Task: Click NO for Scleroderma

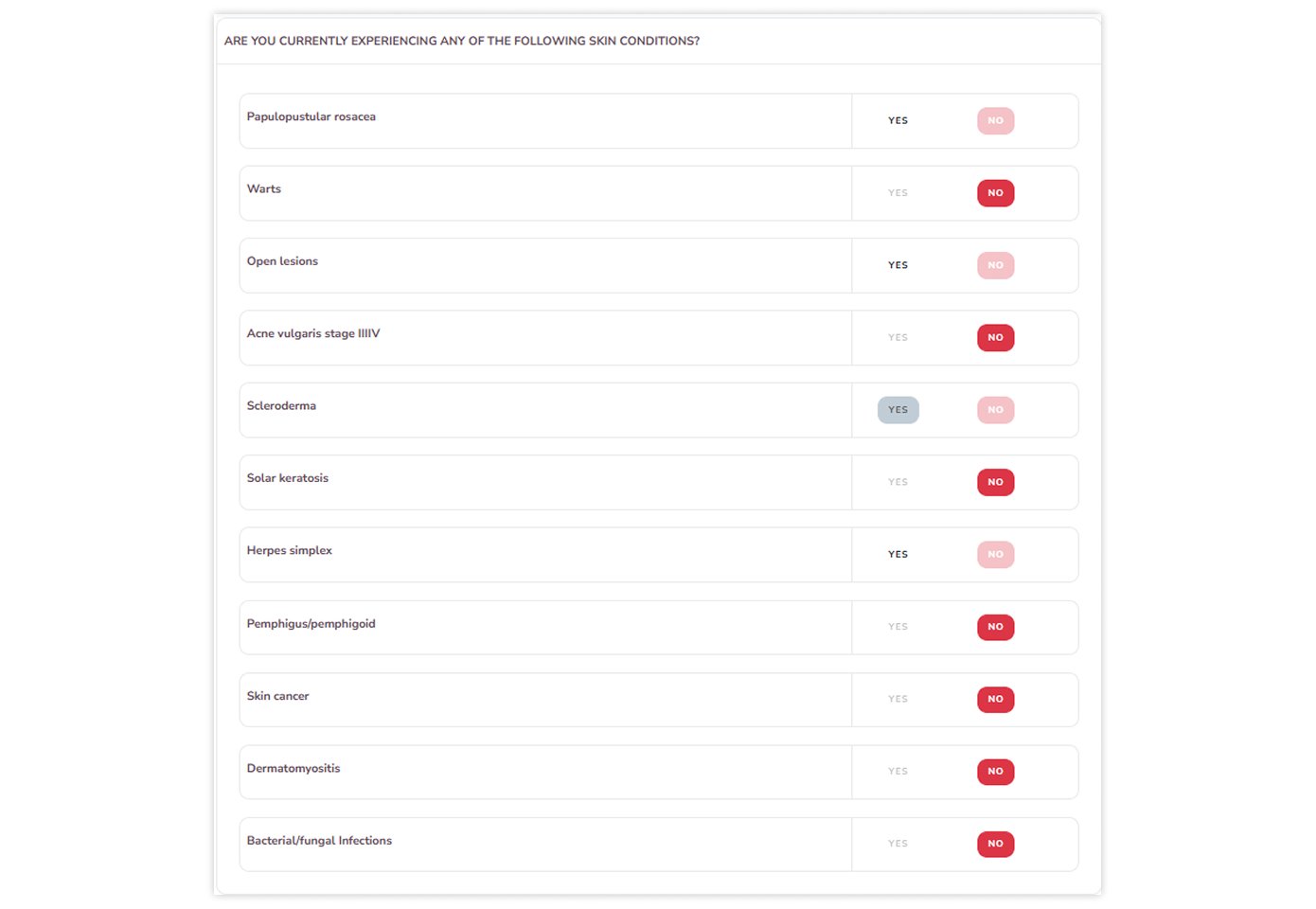Action: click(x=995, y=410)
